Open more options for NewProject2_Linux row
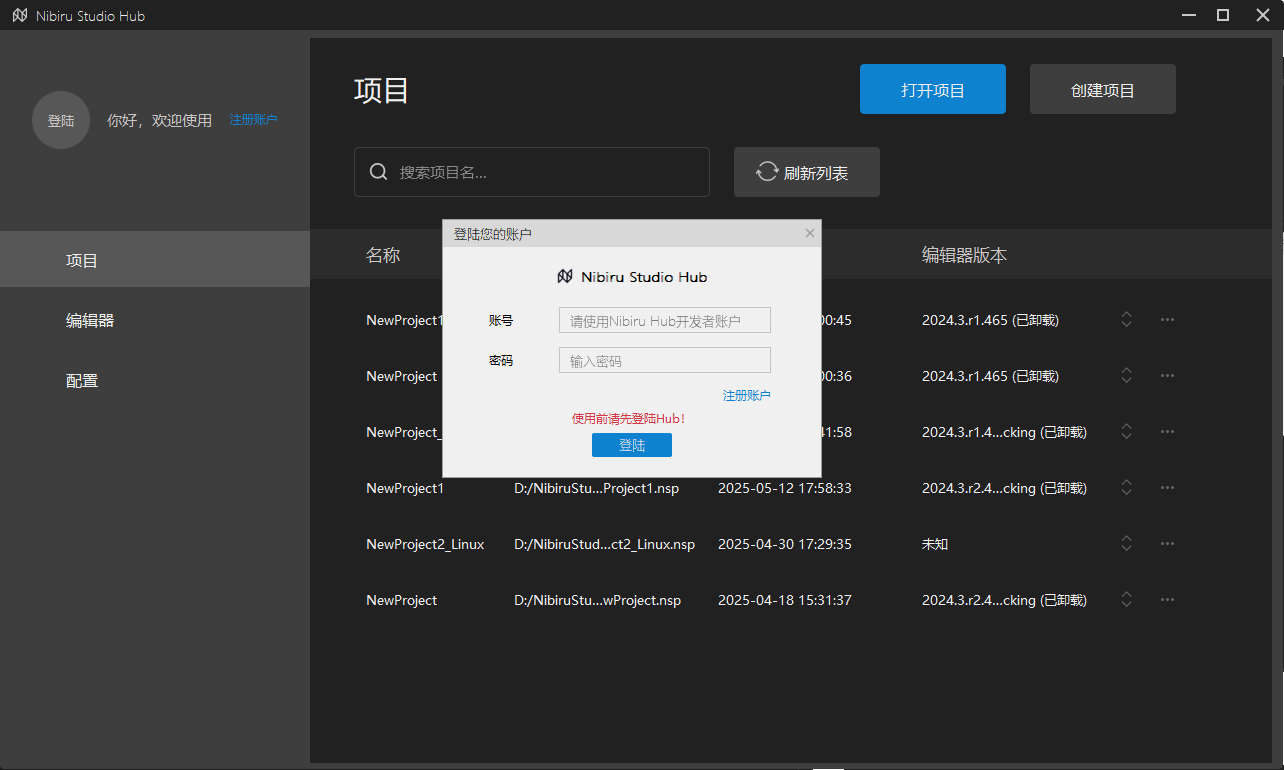This screenshot has height=770, width=1284. pyautogui.click(x=1167, y=544)
